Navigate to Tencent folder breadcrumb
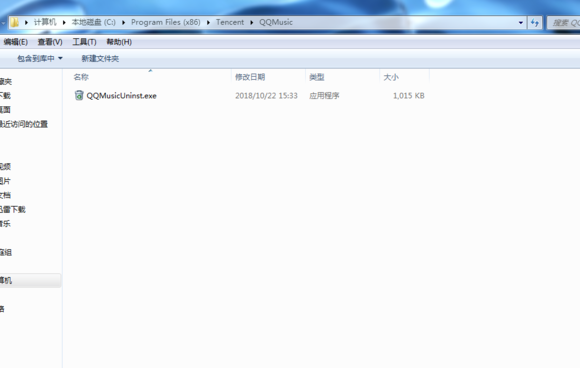The height and width of the screenshot is (368, 580). [230, 22]
